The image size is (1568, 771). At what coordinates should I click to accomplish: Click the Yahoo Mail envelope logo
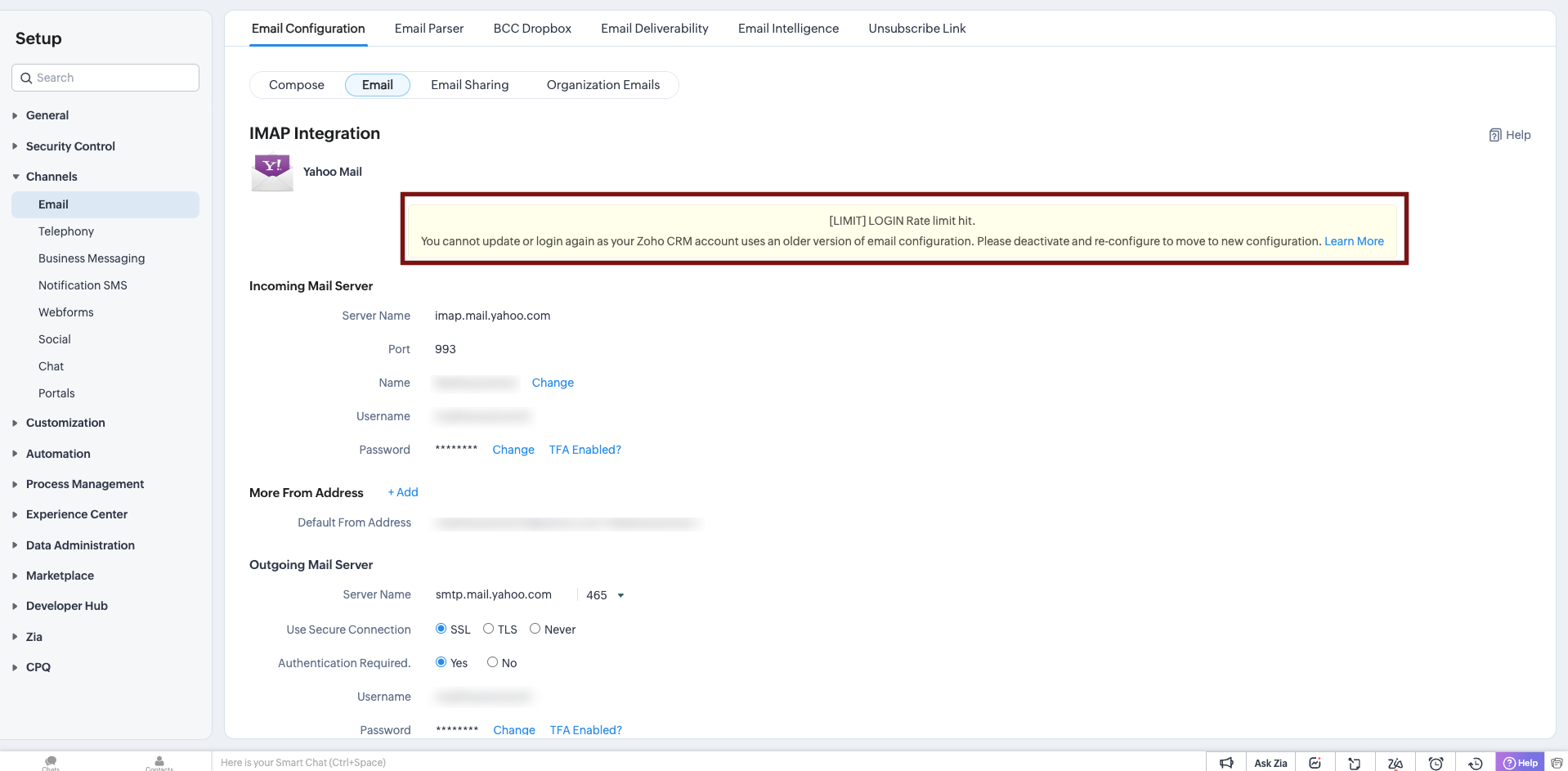click(272, 173)
